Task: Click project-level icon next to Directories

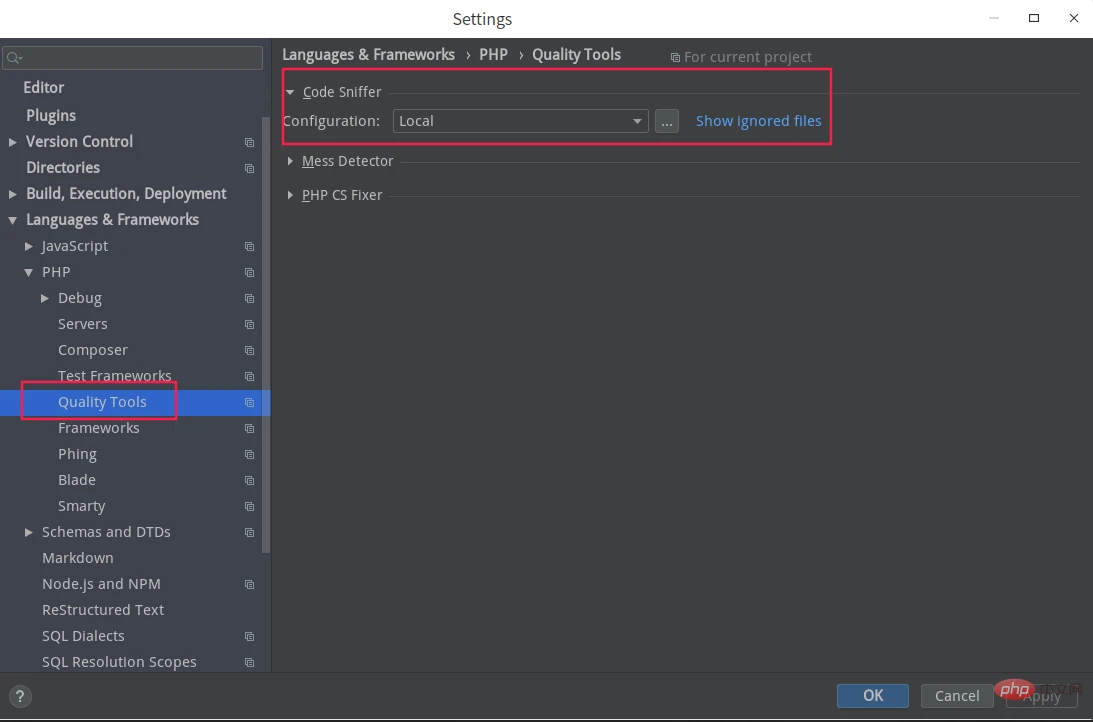Action: [x=250, y=169]
